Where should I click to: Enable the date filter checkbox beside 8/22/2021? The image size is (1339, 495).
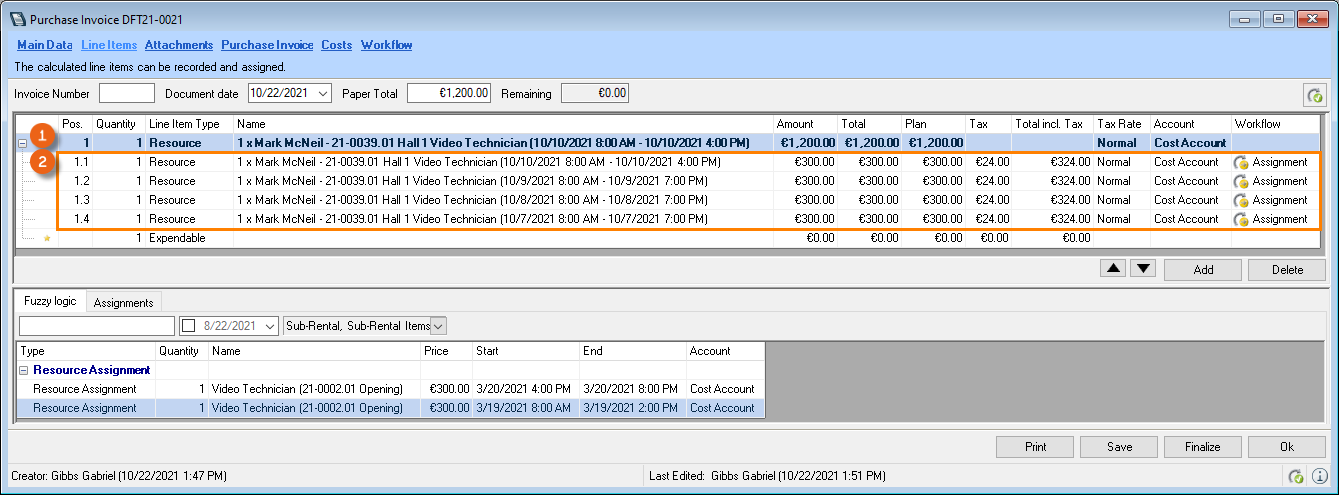(x=189, y=326)
